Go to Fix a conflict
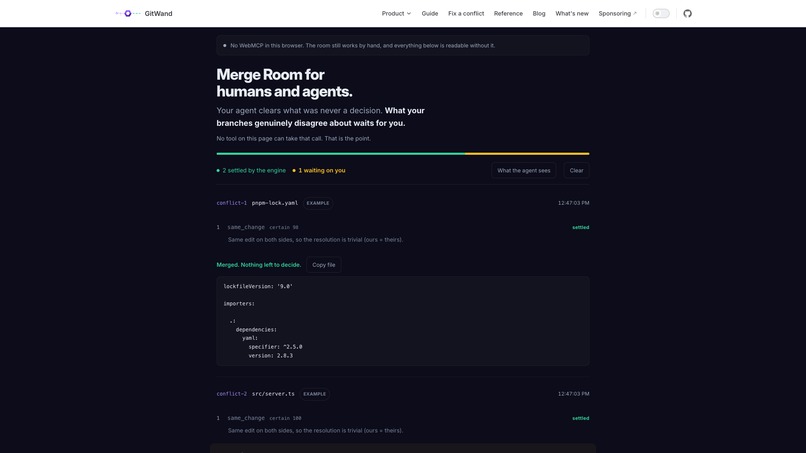The width and height of the screenshot is (806, 453). (466, 13)
